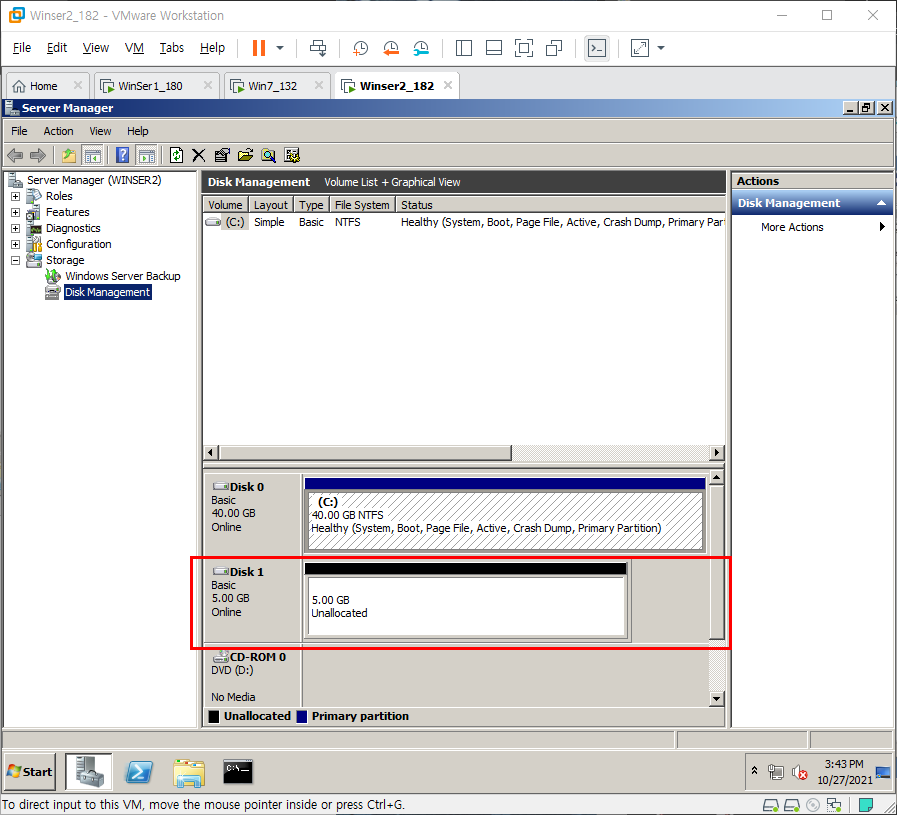Click the Delete X icon in toolbar
This screenshot has width=897, height=815.
coord(199,155)
